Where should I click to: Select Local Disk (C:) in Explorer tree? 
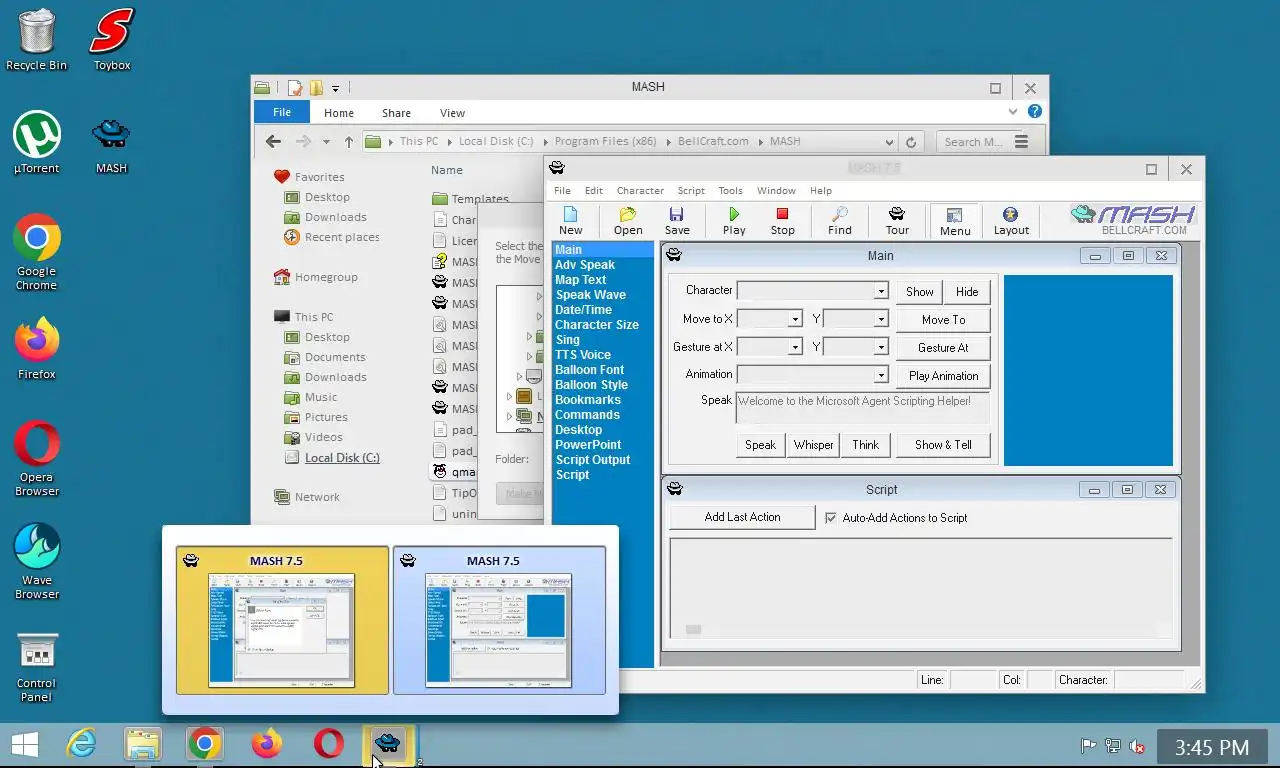click(x=342, y=457)
